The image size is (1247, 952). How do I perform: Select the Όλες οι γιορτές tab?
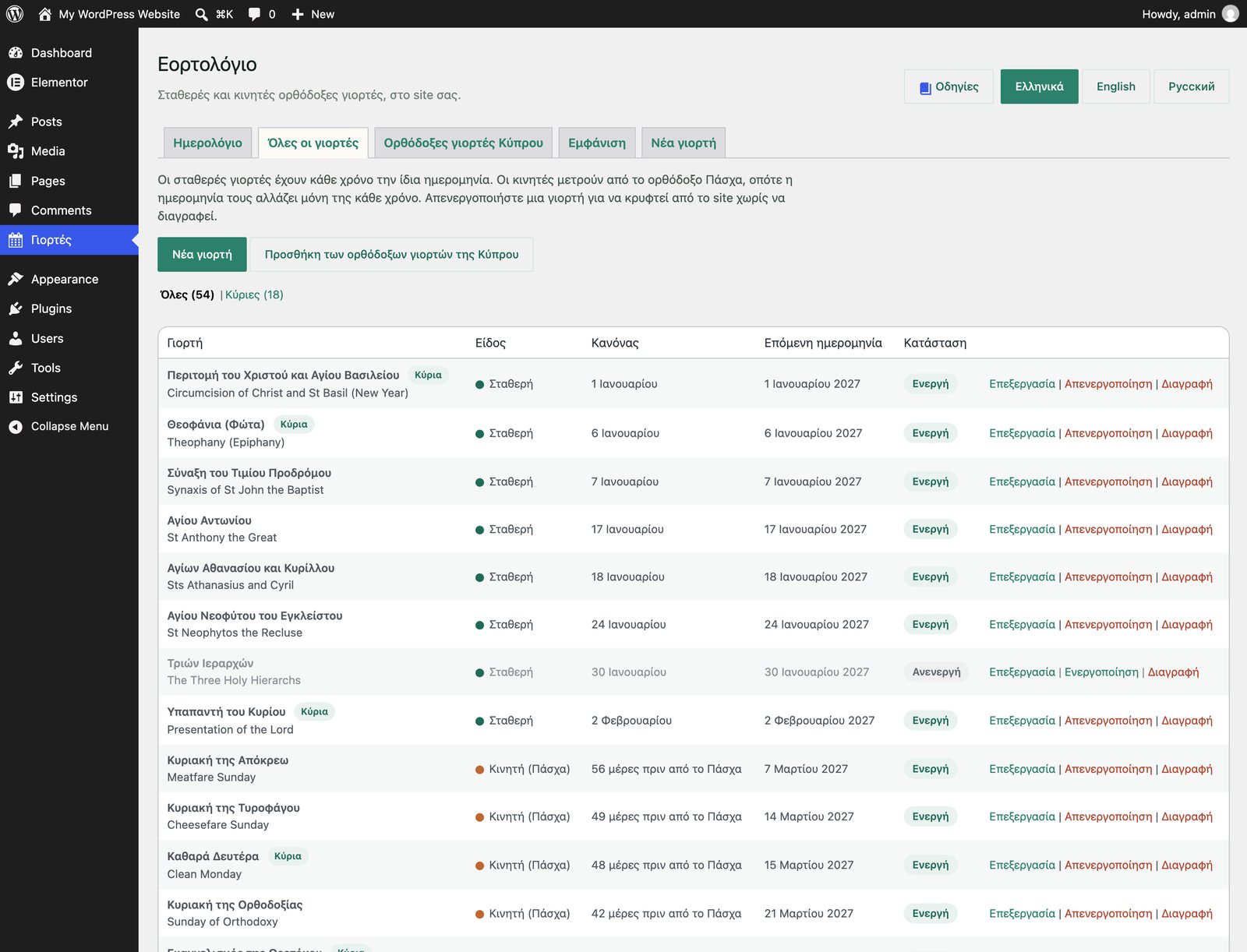click(313, 143)
